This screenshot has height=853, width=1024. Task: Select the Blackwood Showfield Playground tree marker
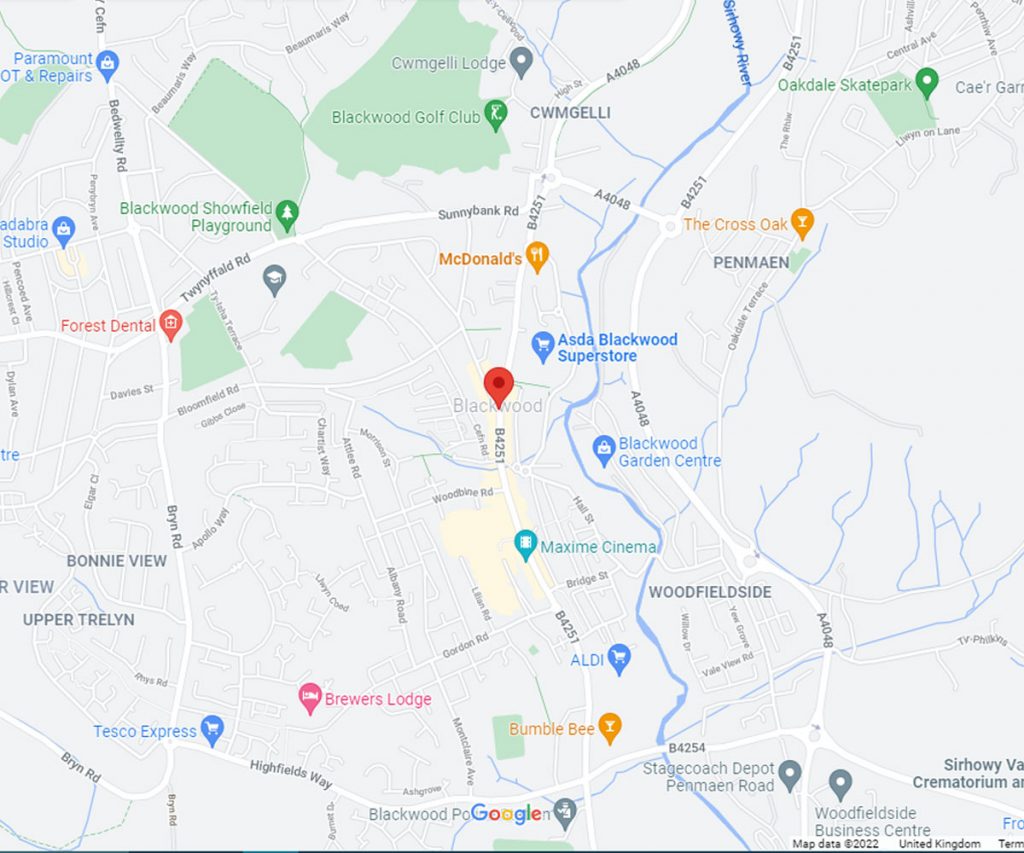[x=287, y=216]
